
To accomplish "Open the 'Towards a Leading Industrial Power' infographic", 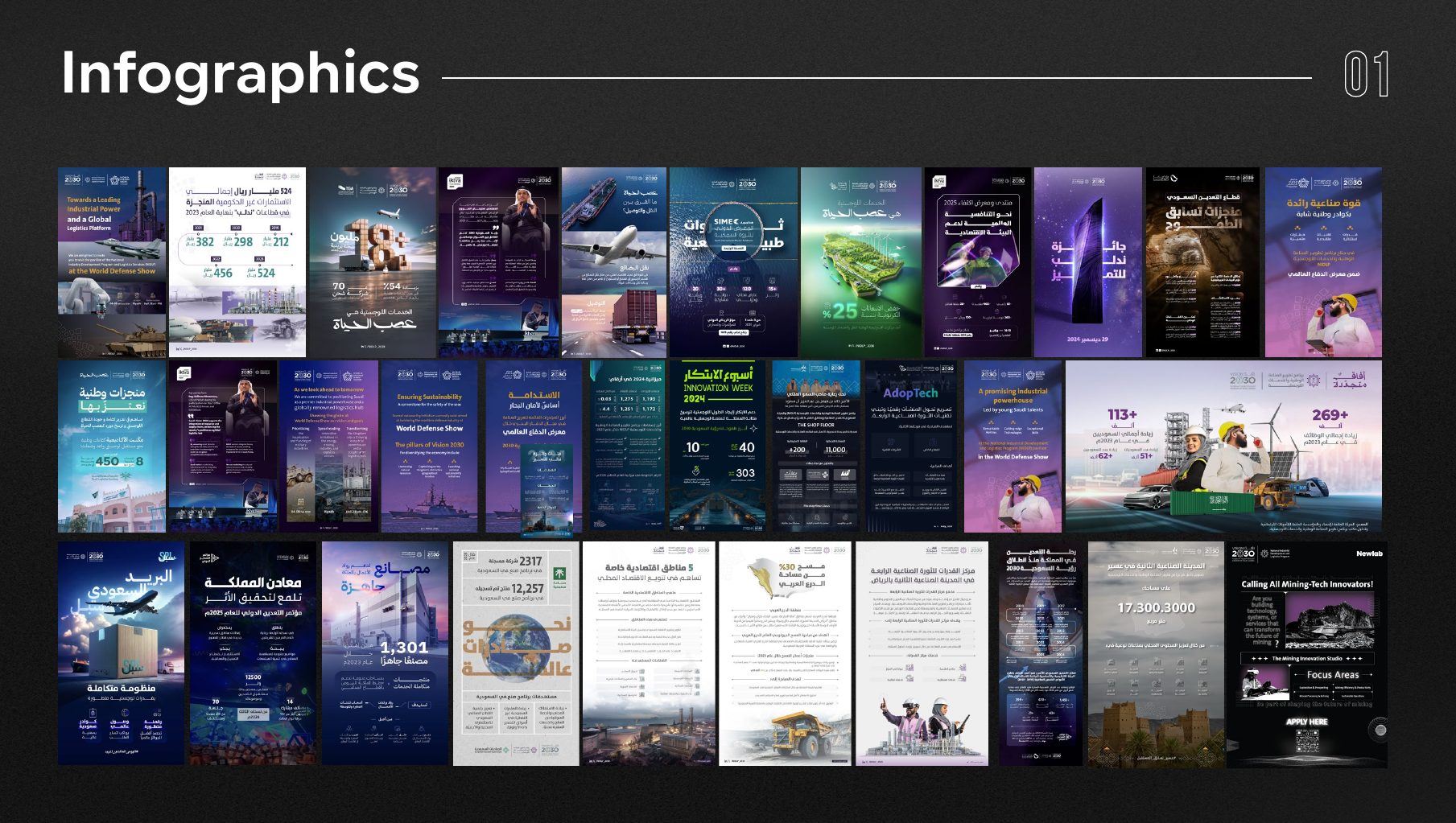I will [112, 262].
